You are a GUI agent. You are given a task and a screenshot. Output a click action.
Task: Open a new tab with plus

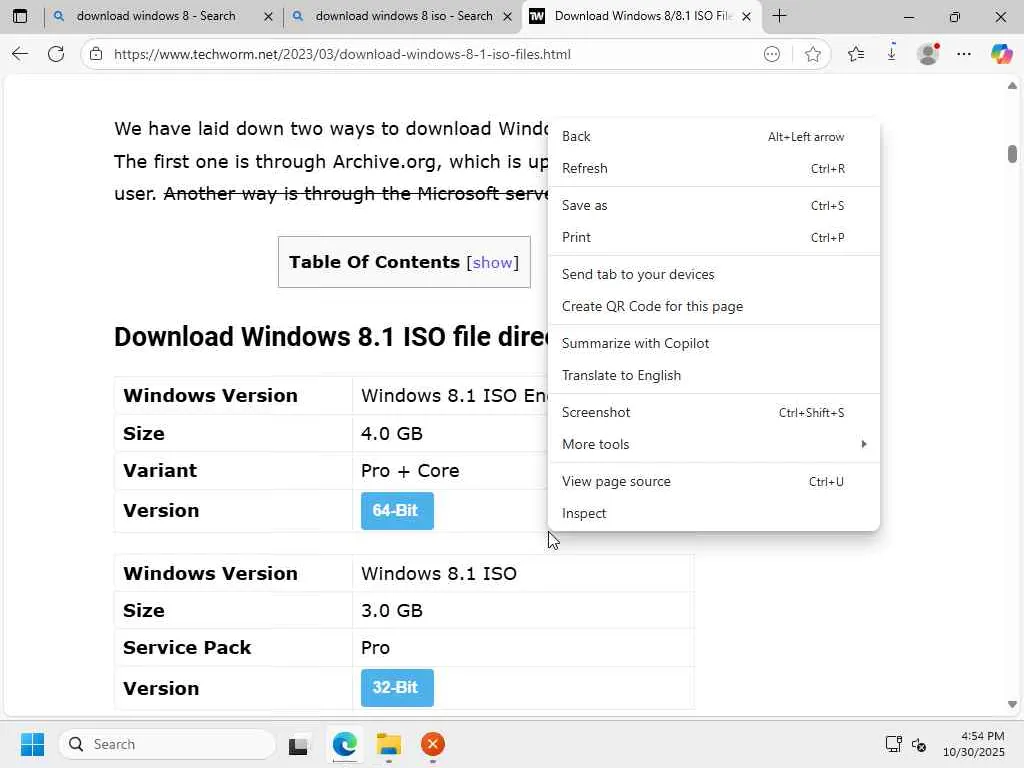pos(779,16)
